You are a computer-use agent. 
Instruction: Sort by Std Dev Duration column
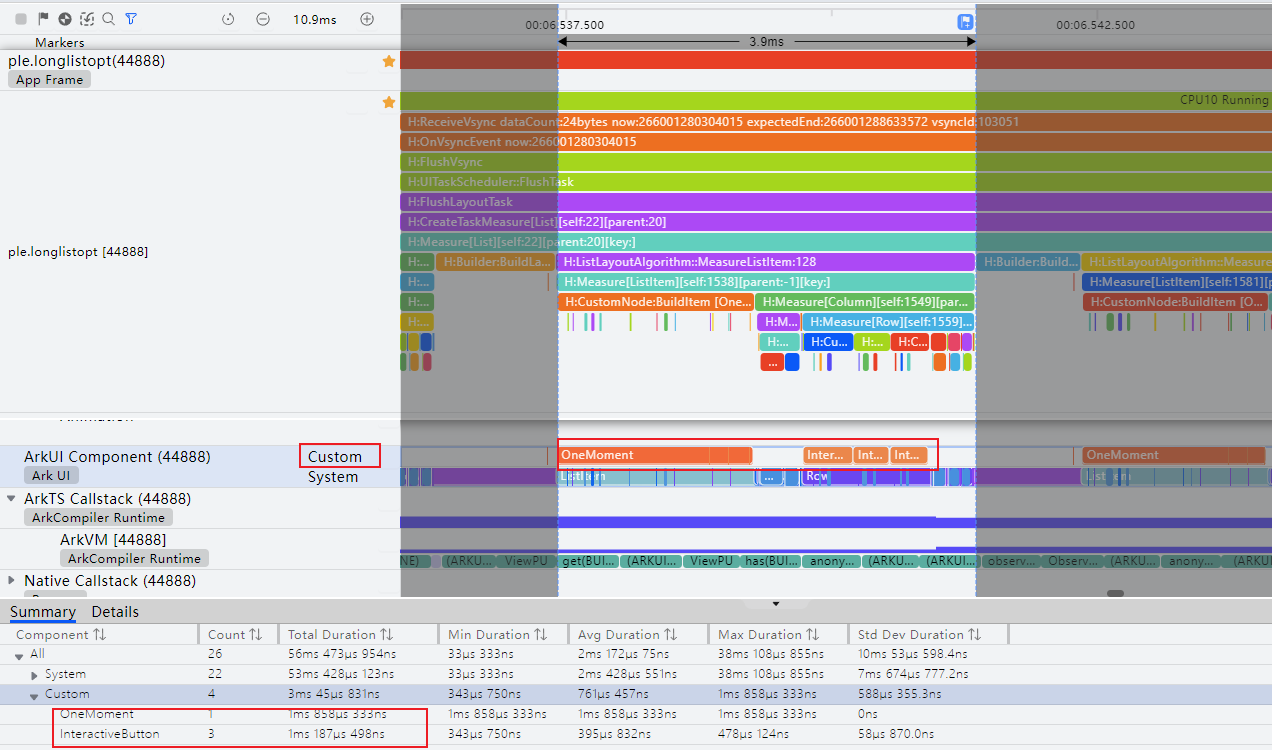[x=920, y=634]
